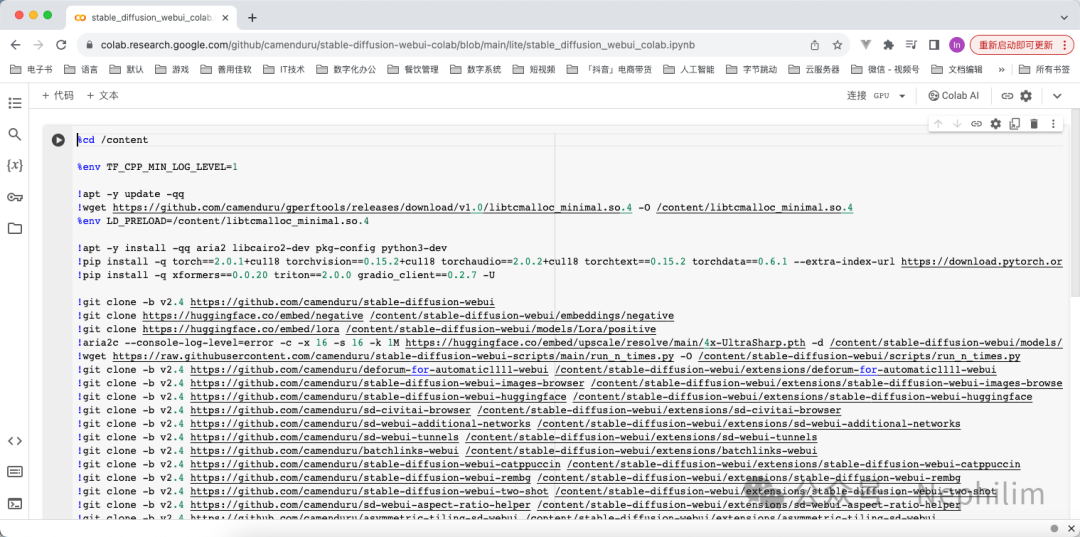This screenshot has width=1080, height=537.
Task: Open the 人工智能 bookmark folder
Action: [689, 70]
